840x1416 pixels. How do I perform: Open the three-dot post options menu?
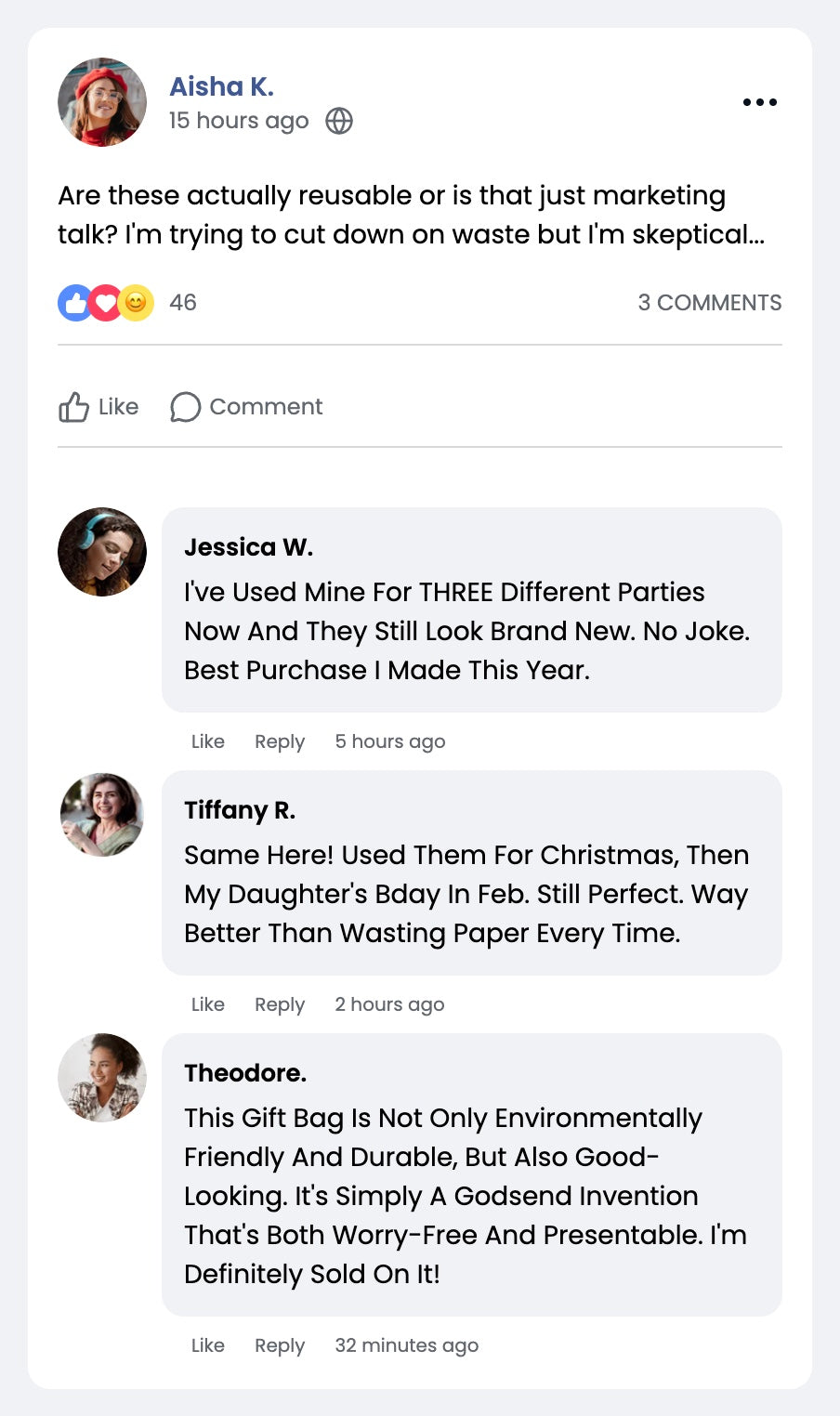[x=759, y=102]
